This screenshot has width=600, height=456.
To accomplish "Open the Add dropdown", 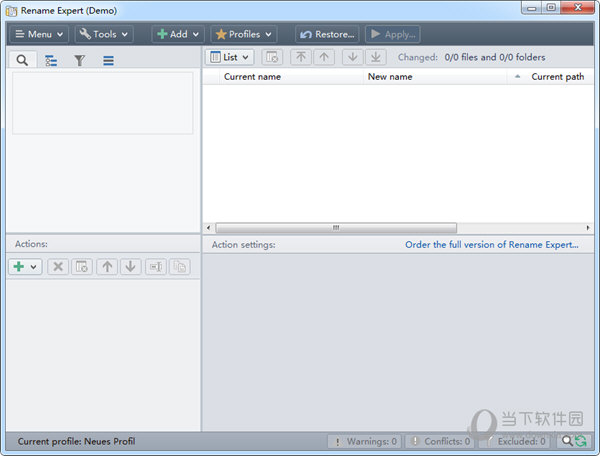I will (178, 34).
